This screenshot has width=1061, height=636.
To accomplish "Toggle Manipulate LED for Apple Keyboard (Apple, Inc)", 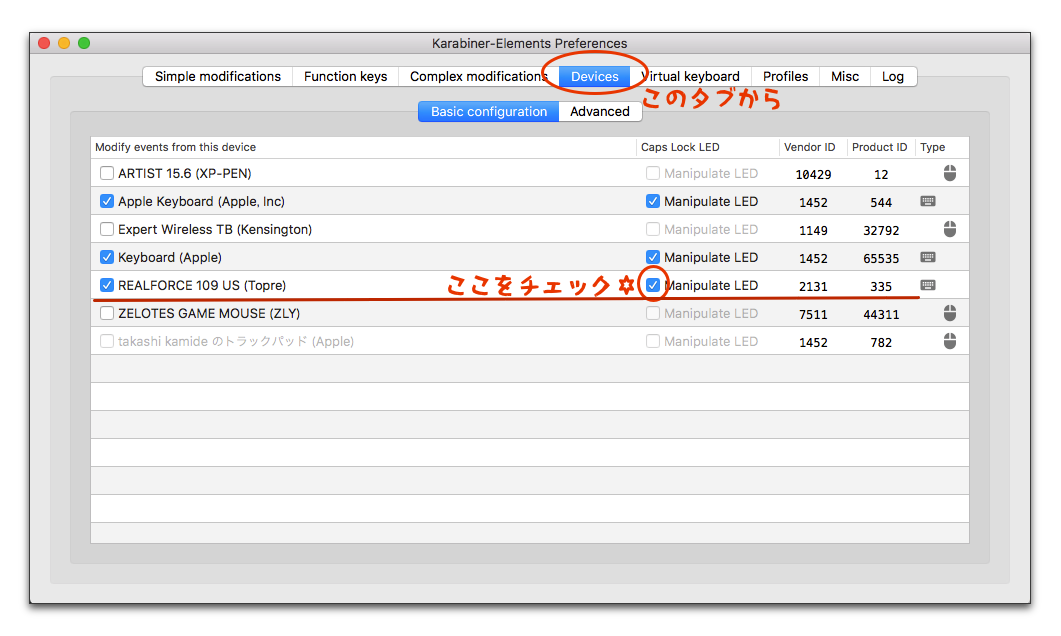I will tap(652, 201).
